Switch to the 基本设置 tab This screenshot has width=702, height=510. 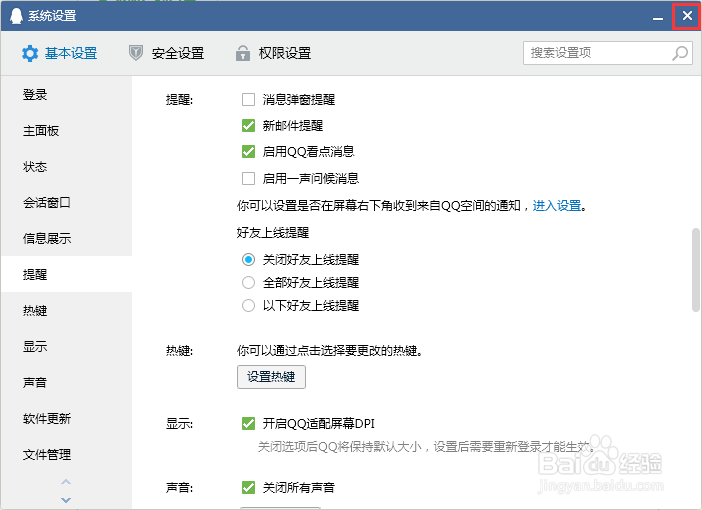click(60, 53)
